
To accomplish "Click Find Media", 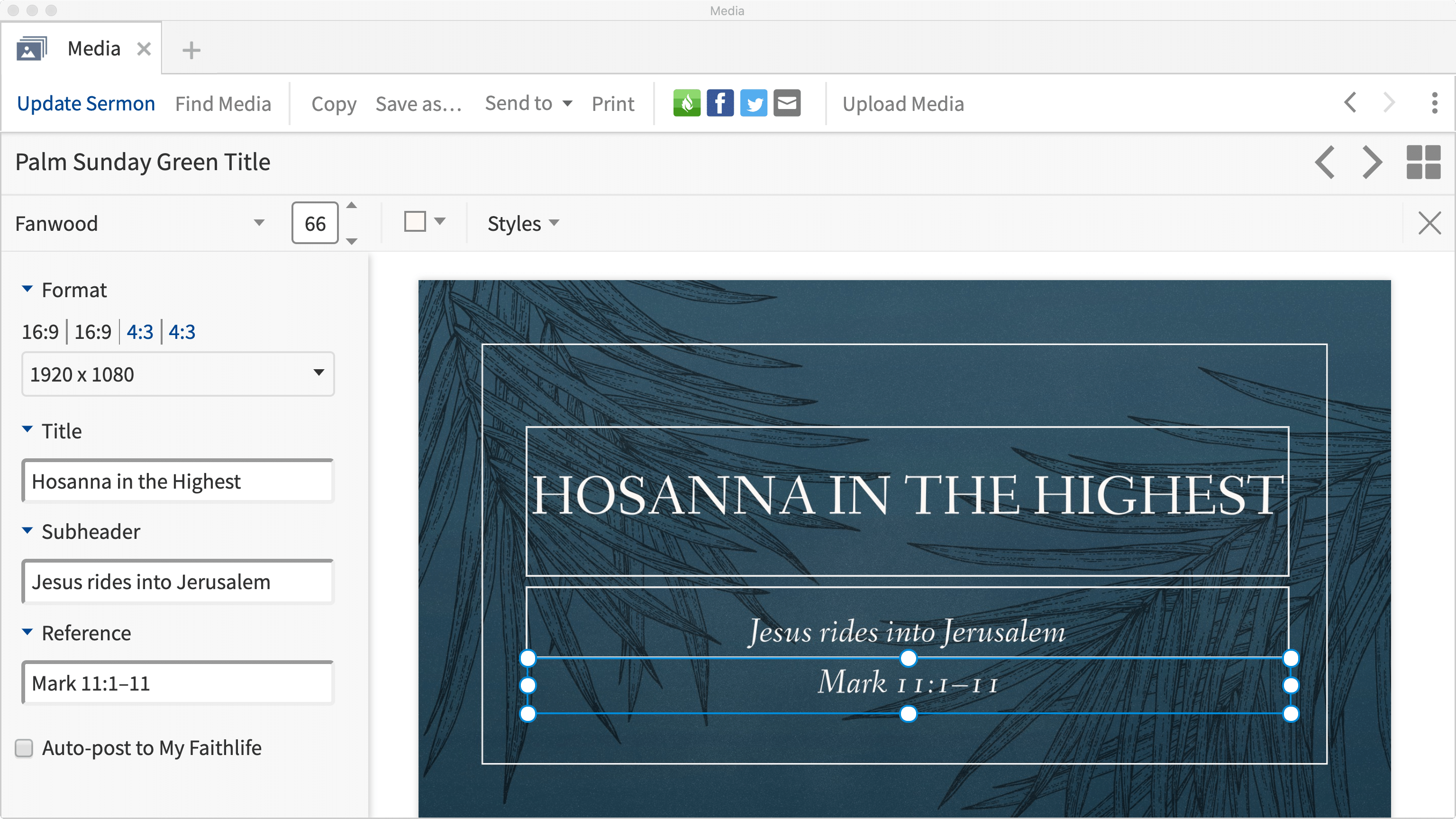I will pyautogui.click(x=223, y=103).
